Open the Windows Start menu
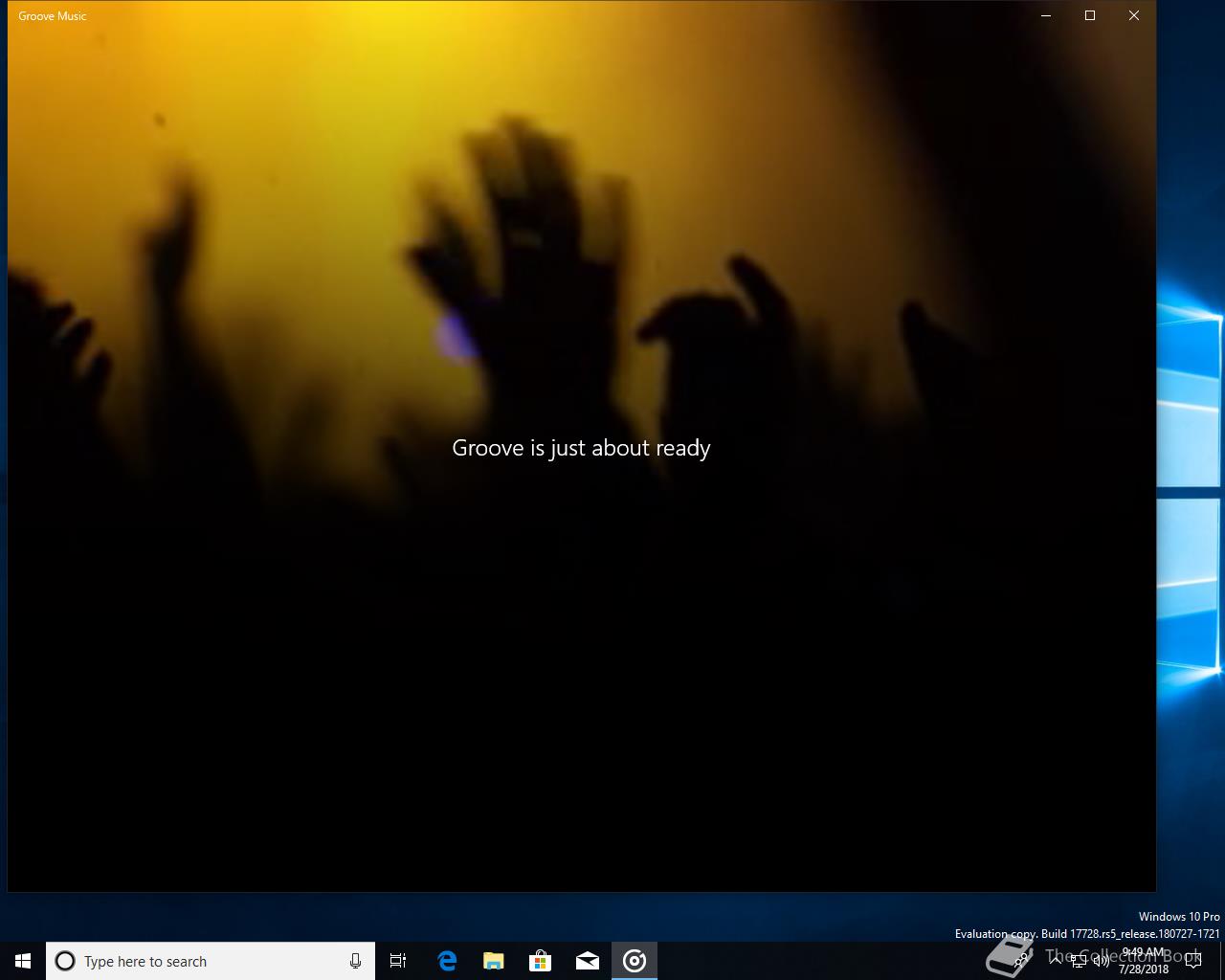 click(x=23, y=961)
